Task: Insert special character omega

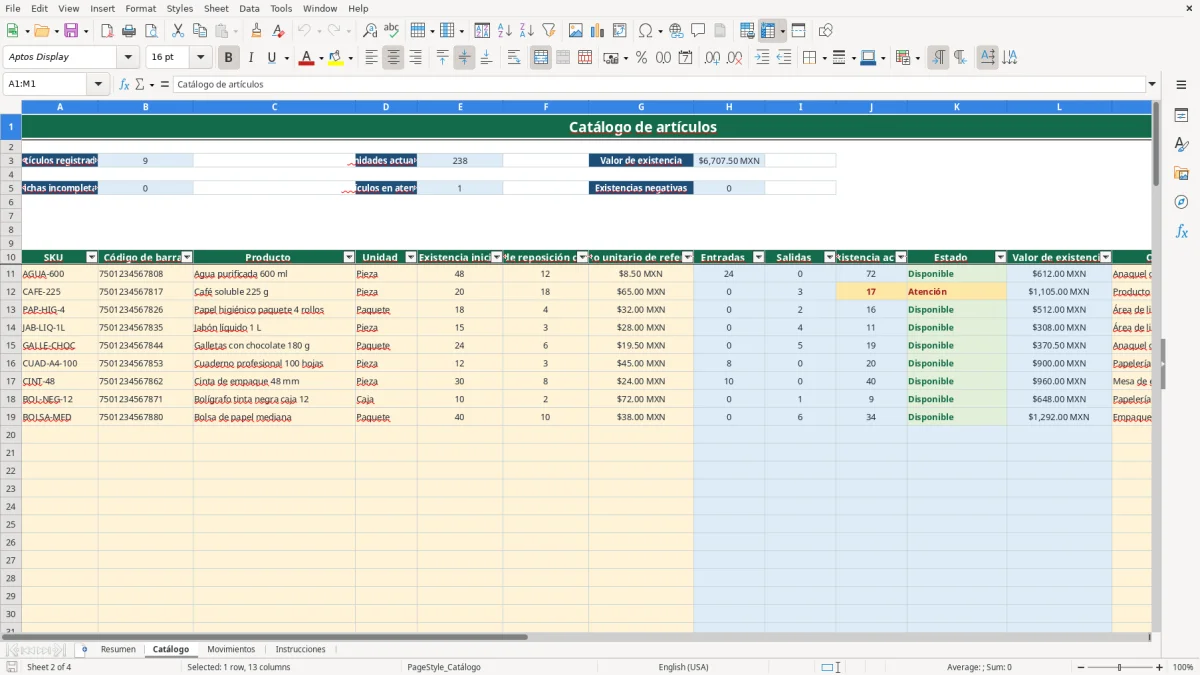Action: pyautogui.click(x=645, y=31)
